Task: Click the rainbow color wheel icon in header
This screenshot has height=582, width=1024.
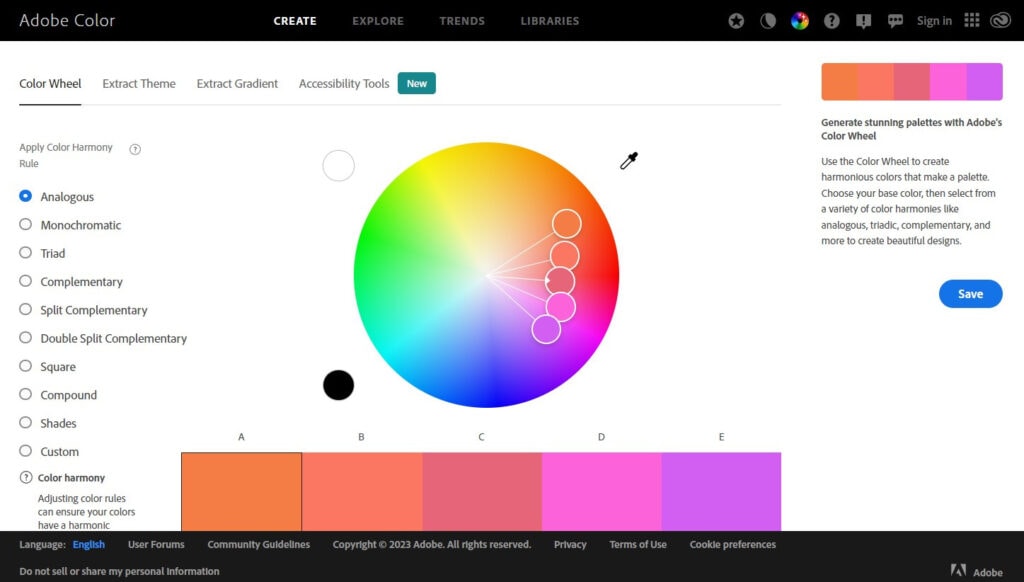Action: 800,21
